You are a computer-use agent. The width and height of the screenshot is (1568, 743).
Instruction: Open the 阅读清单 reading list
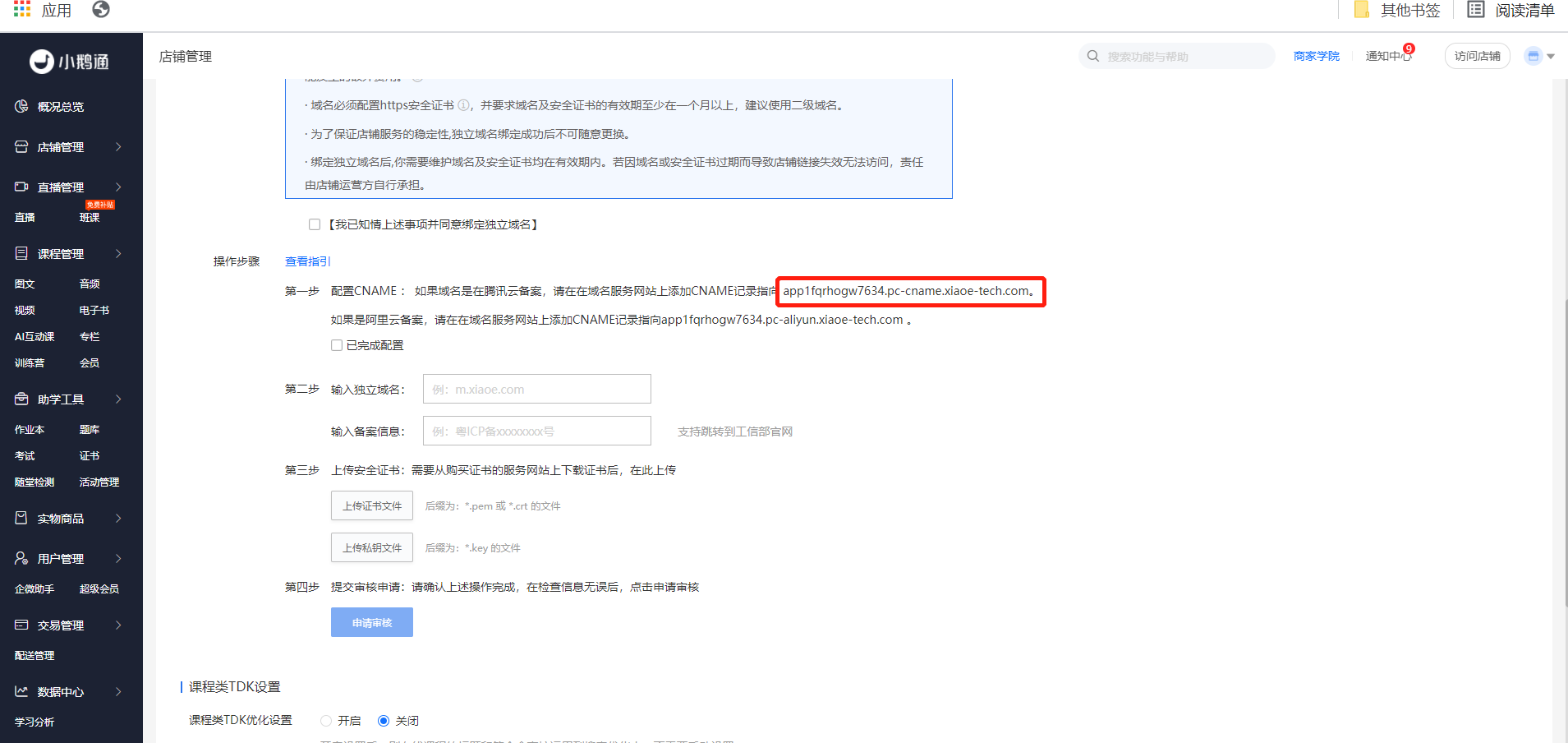click(1511, 10)
